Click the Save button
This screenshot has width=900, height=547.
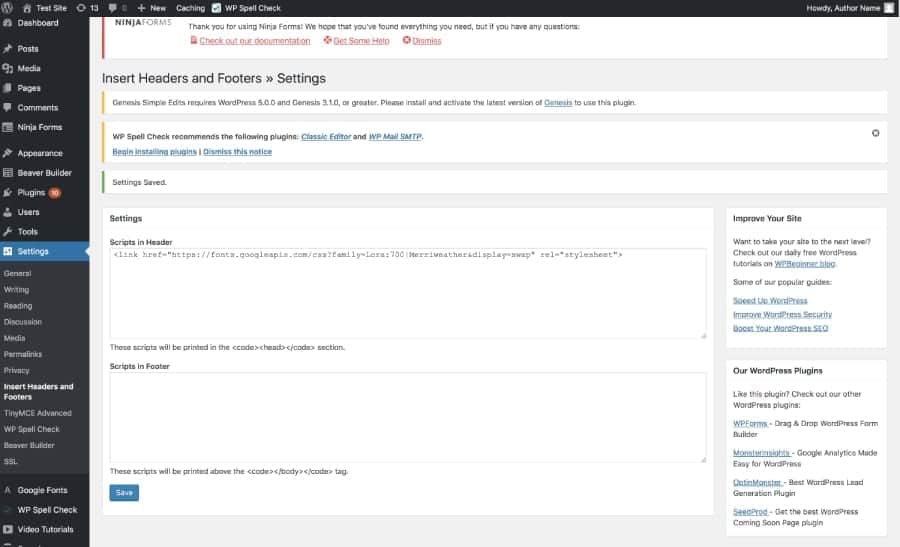coord(124,492)
